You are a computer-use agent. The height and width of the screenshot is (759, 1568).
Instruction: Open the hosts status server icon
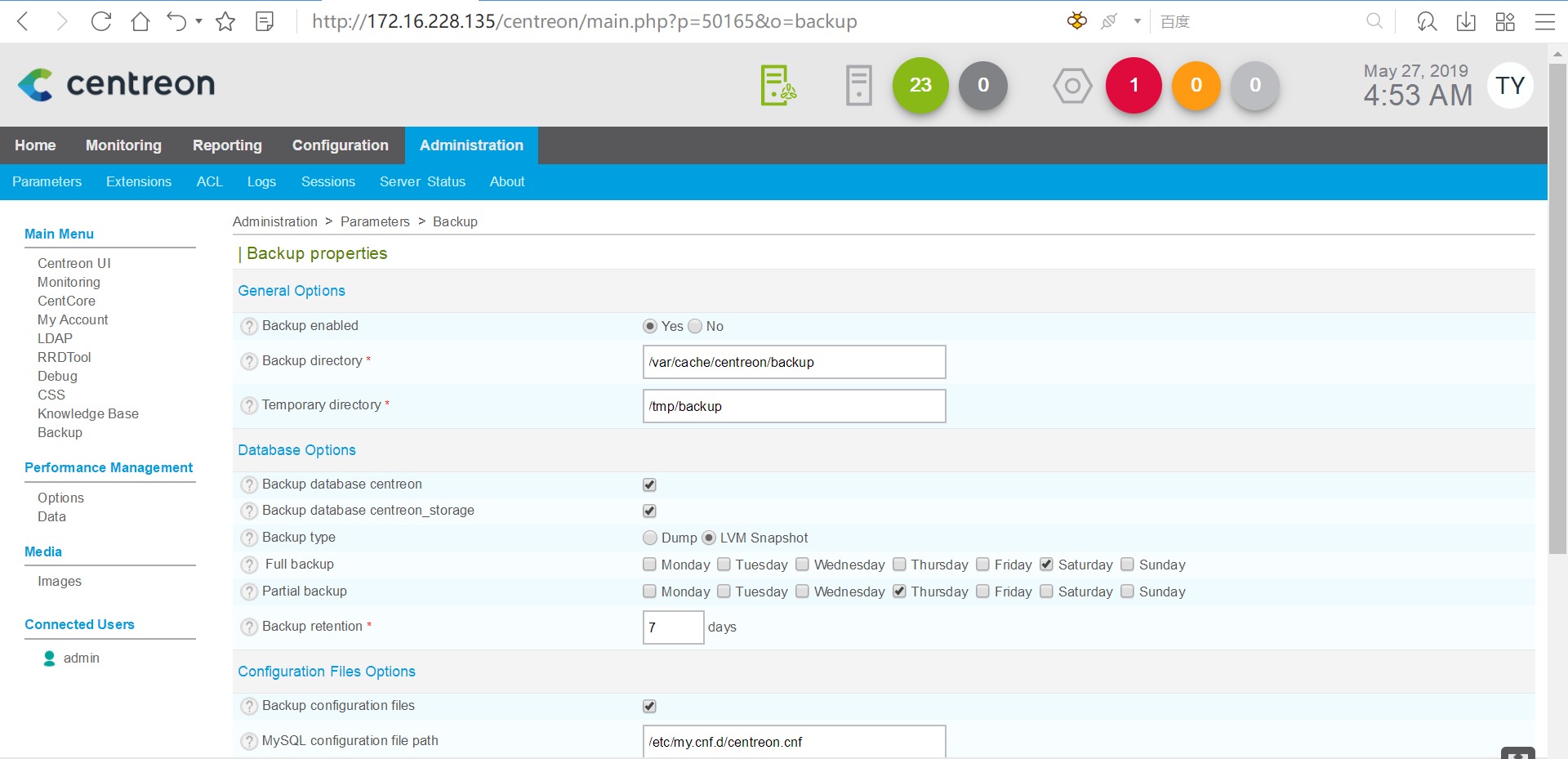coord(858,85)
